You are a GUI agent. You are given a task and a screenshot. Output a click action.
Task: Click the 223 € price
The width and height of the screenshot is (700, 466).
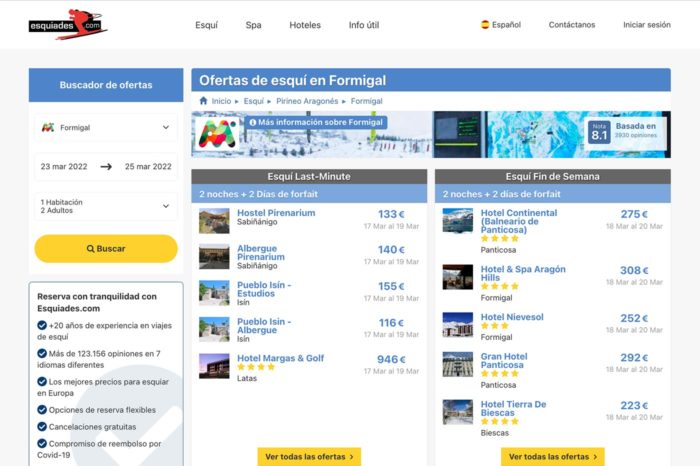click(x=634, y=405)
